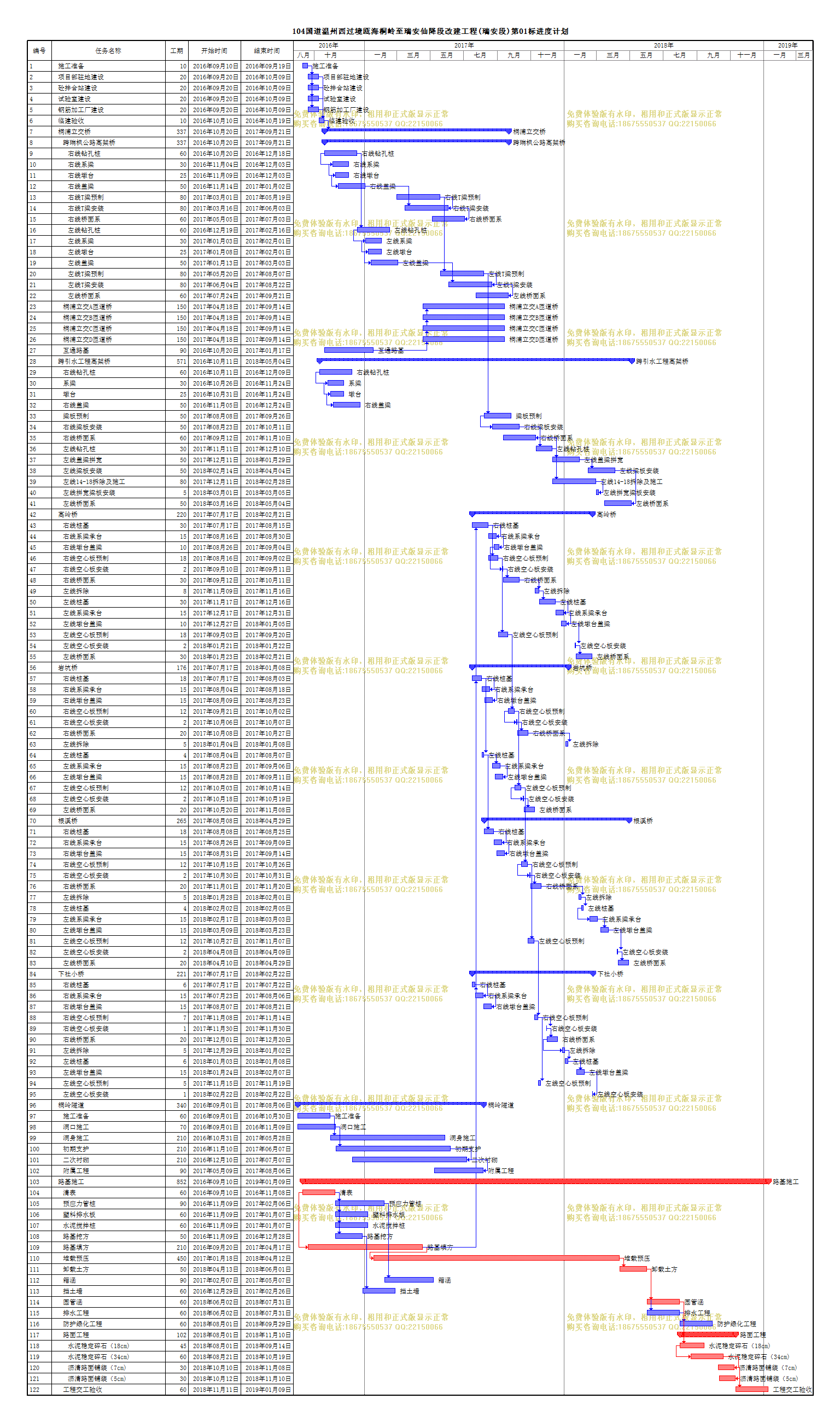840x1422 pixels.
Task: Select the 2018年 timeline year header
Action: click(x=663, y=45)
